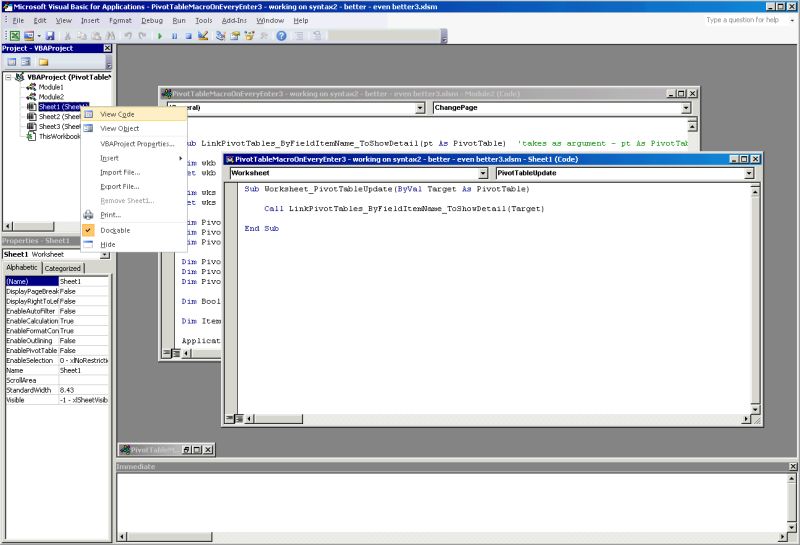Open the Sheet1 Worksheet properties object dropdown
Image resolution: width=800 pixels, height=545 pixels.
coord(105,254)
